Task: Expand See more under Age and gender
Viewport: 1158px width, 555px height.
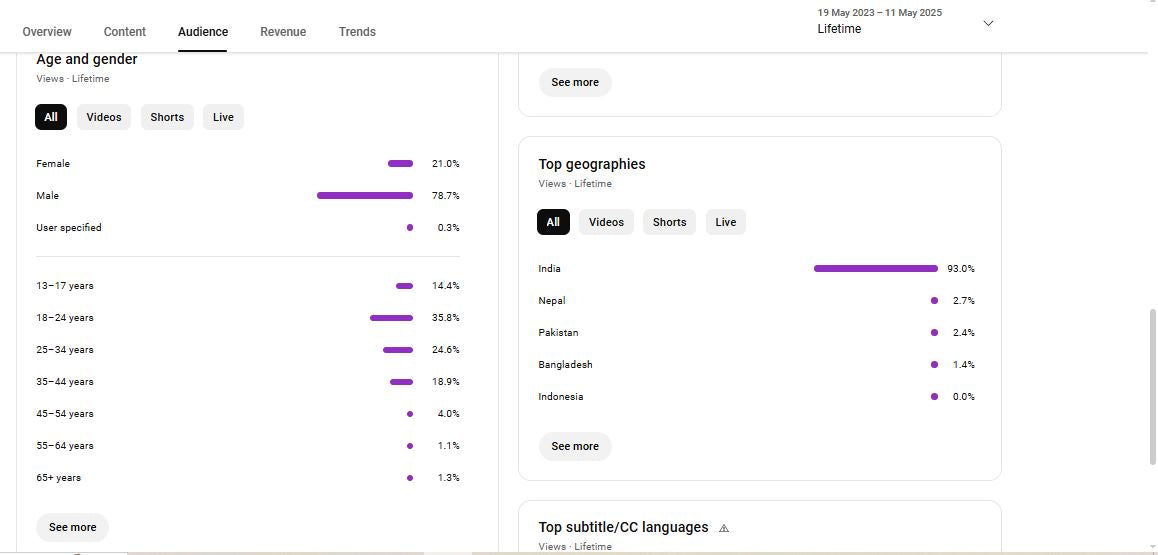Action: [x=73, y=527]
